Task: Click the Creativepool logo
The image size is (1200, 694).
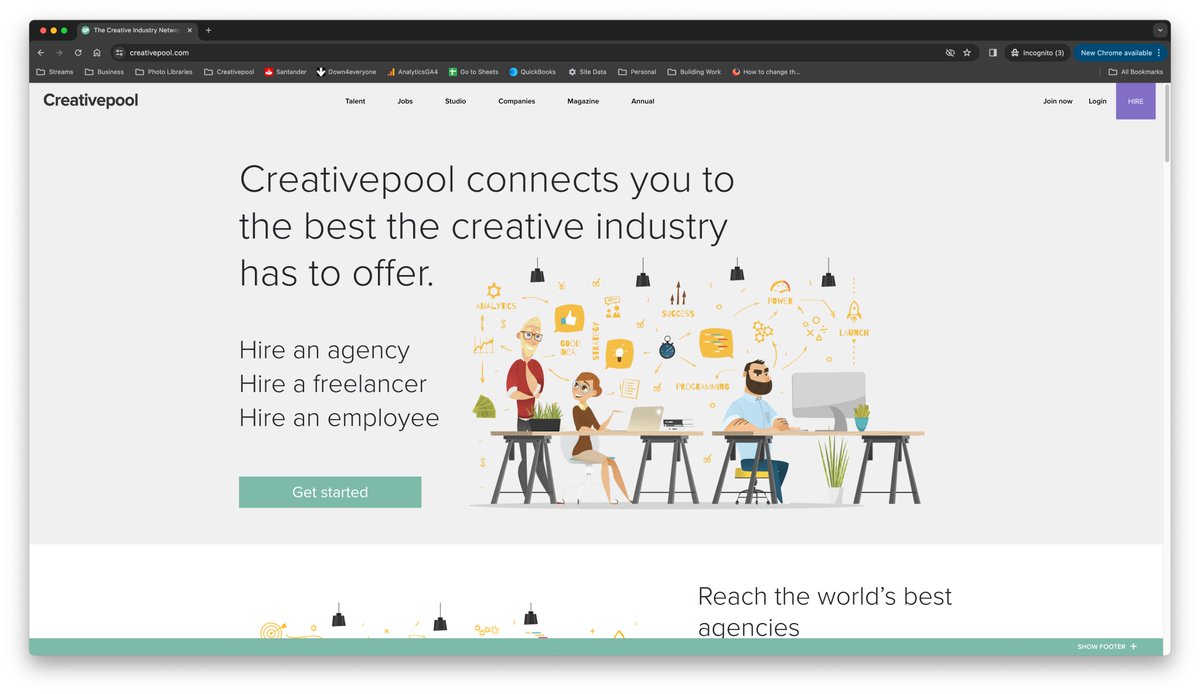Action: (91, 100)
